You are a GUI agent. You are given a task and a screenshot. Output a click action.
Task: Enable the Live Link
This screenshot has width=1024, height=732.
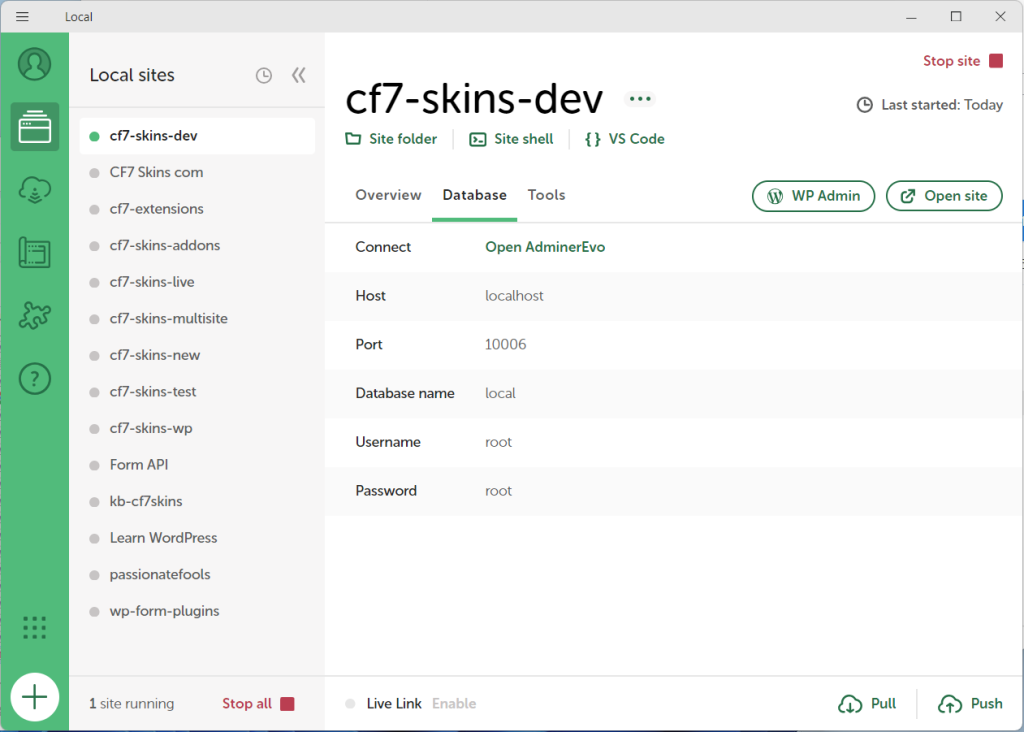(x=454, y=704)
